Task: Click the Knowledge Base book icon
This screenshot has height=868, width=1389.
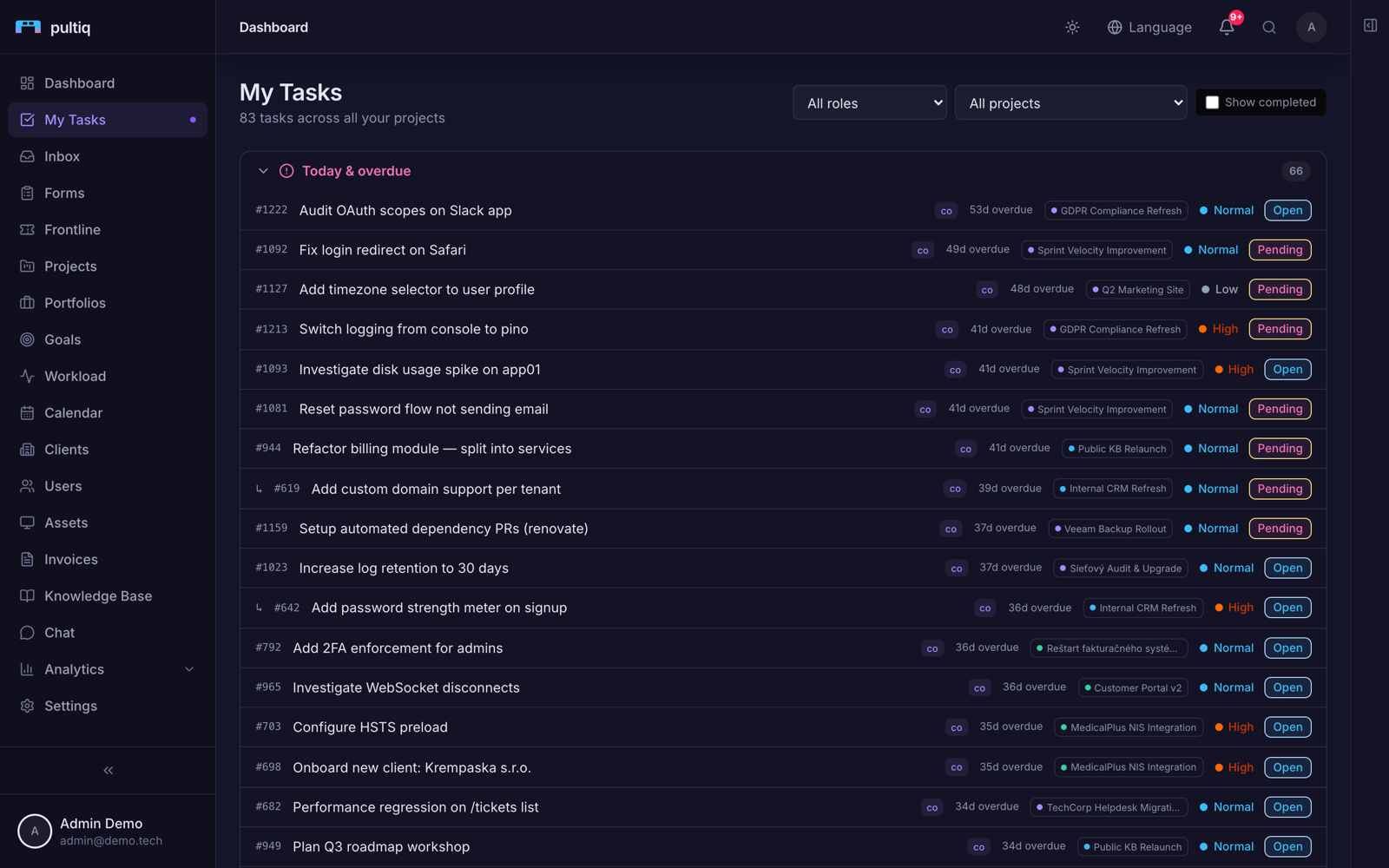Action: pos(27,596)
